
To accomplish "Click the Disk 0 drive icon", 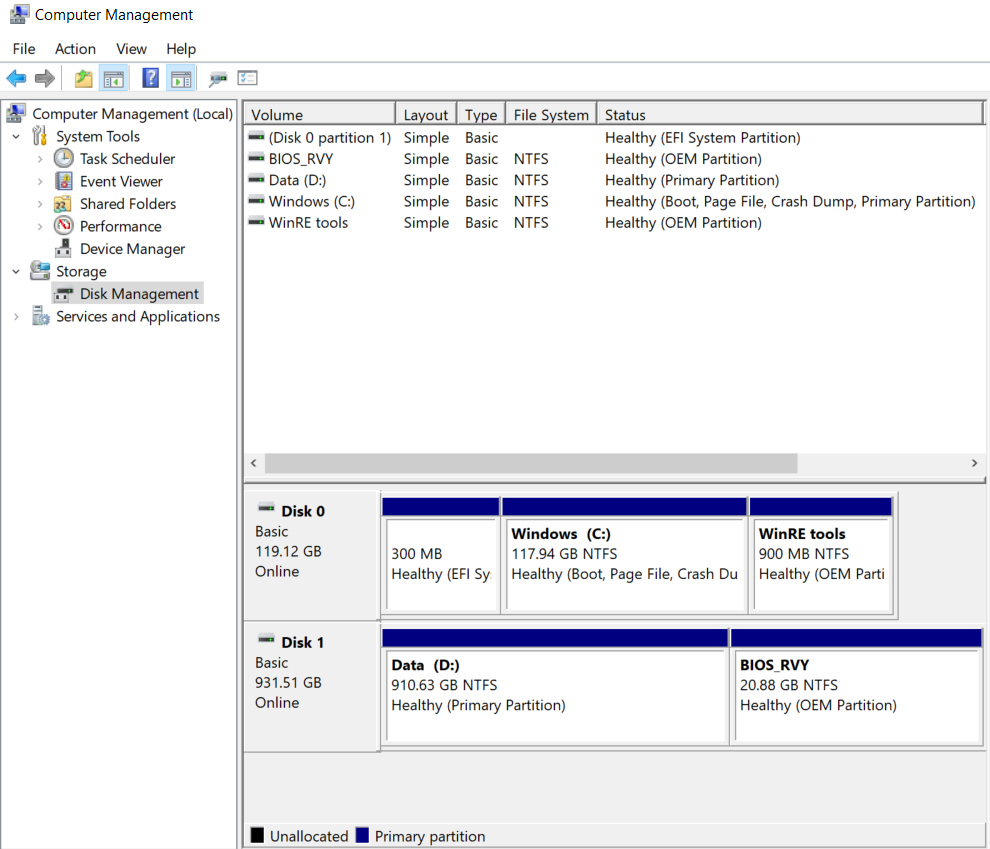I will pos(266,508).
